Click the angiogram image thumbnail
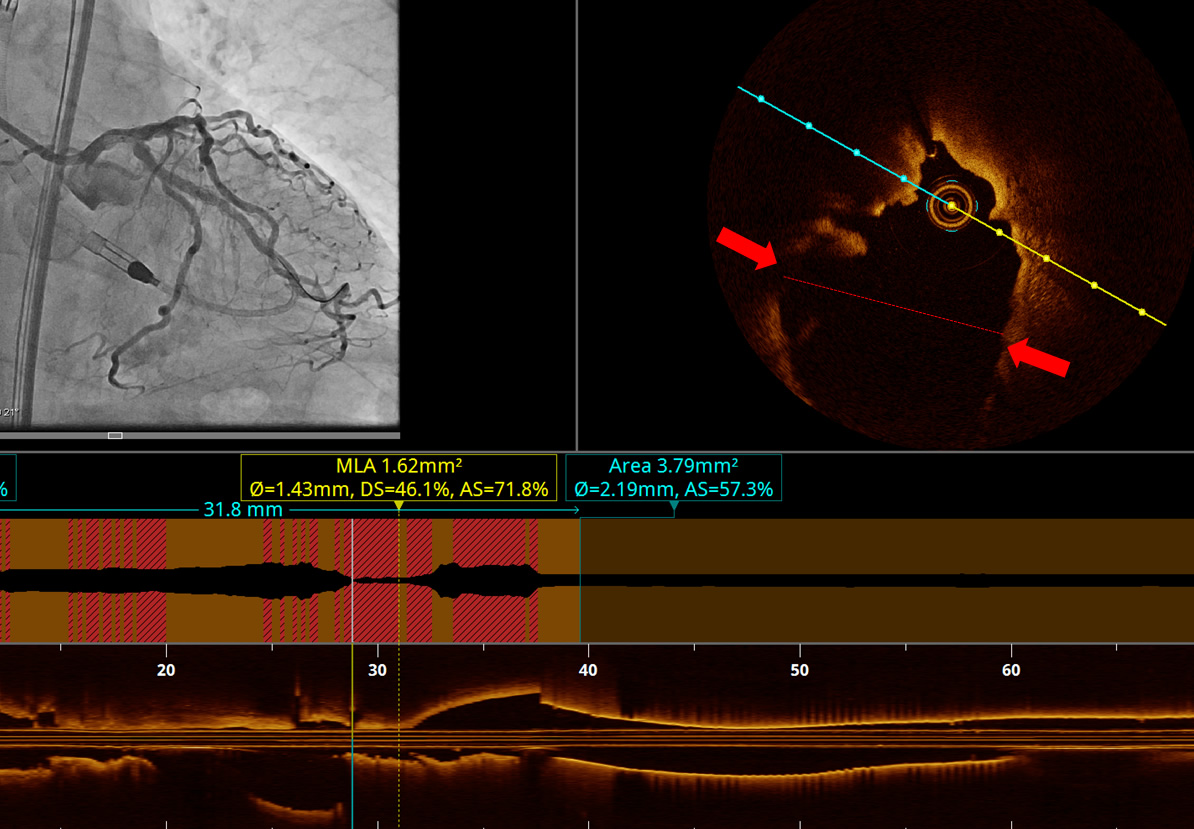This screenshot has height=829, width=1194. click(199, 215)
